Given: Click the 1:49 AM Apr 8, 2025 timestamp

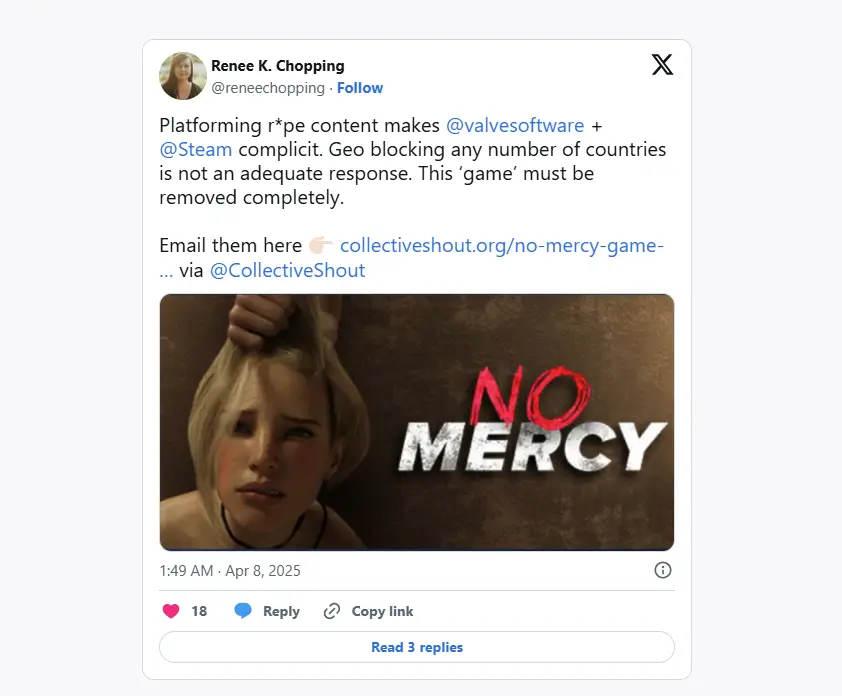Looking at the screenshot, I should [x=230, y=570].
